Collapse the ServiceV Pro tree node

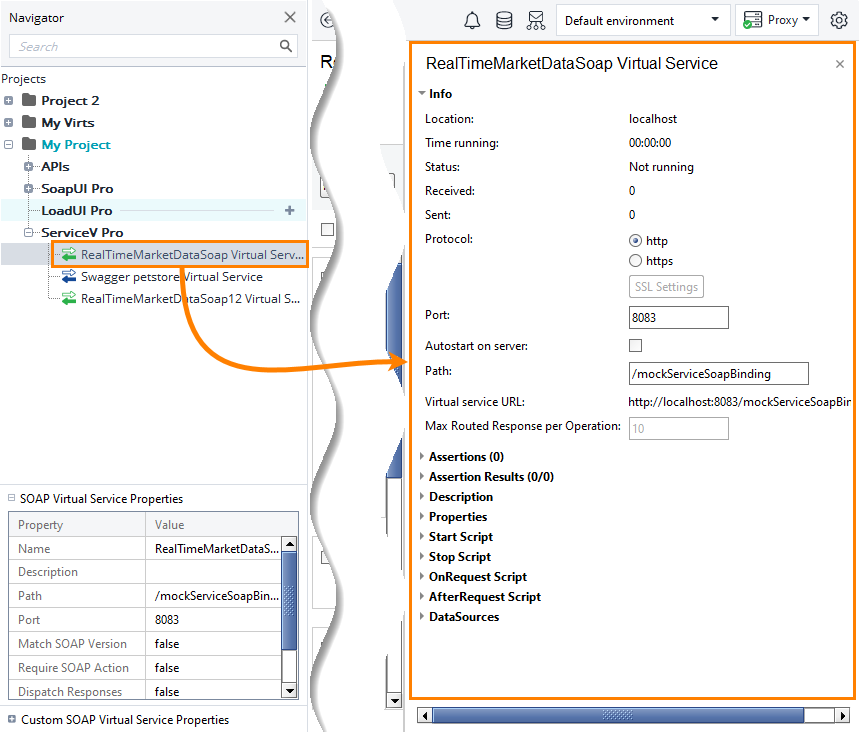(x=28, y=232)
